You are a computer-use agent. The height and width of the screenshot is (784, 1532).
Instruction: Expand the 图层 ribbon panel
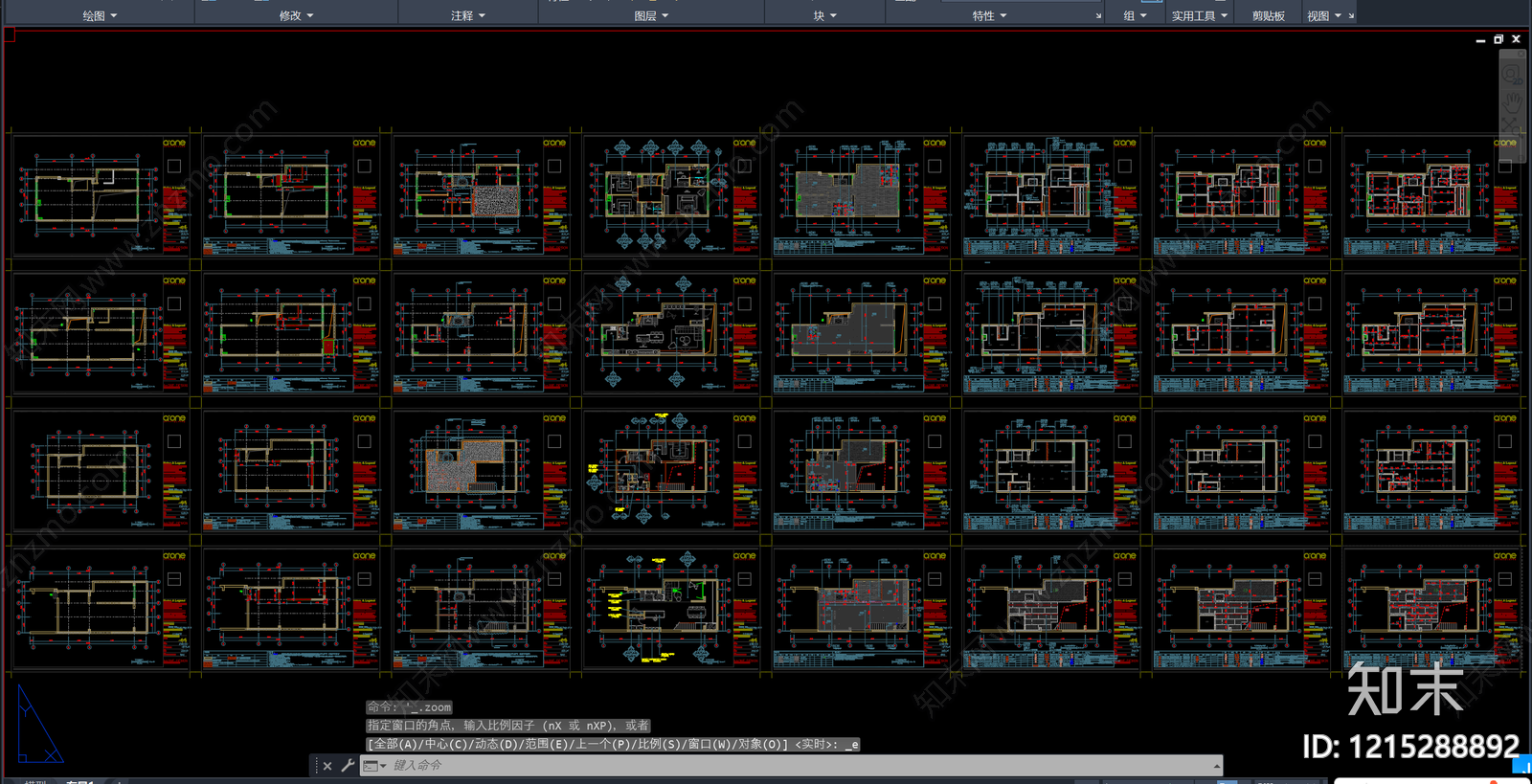651,15
